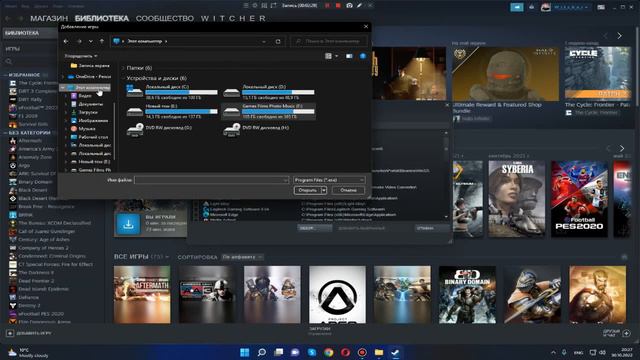Open the recorder pencil draw tool
Screen dimensions: 640x360
(360, 6)
